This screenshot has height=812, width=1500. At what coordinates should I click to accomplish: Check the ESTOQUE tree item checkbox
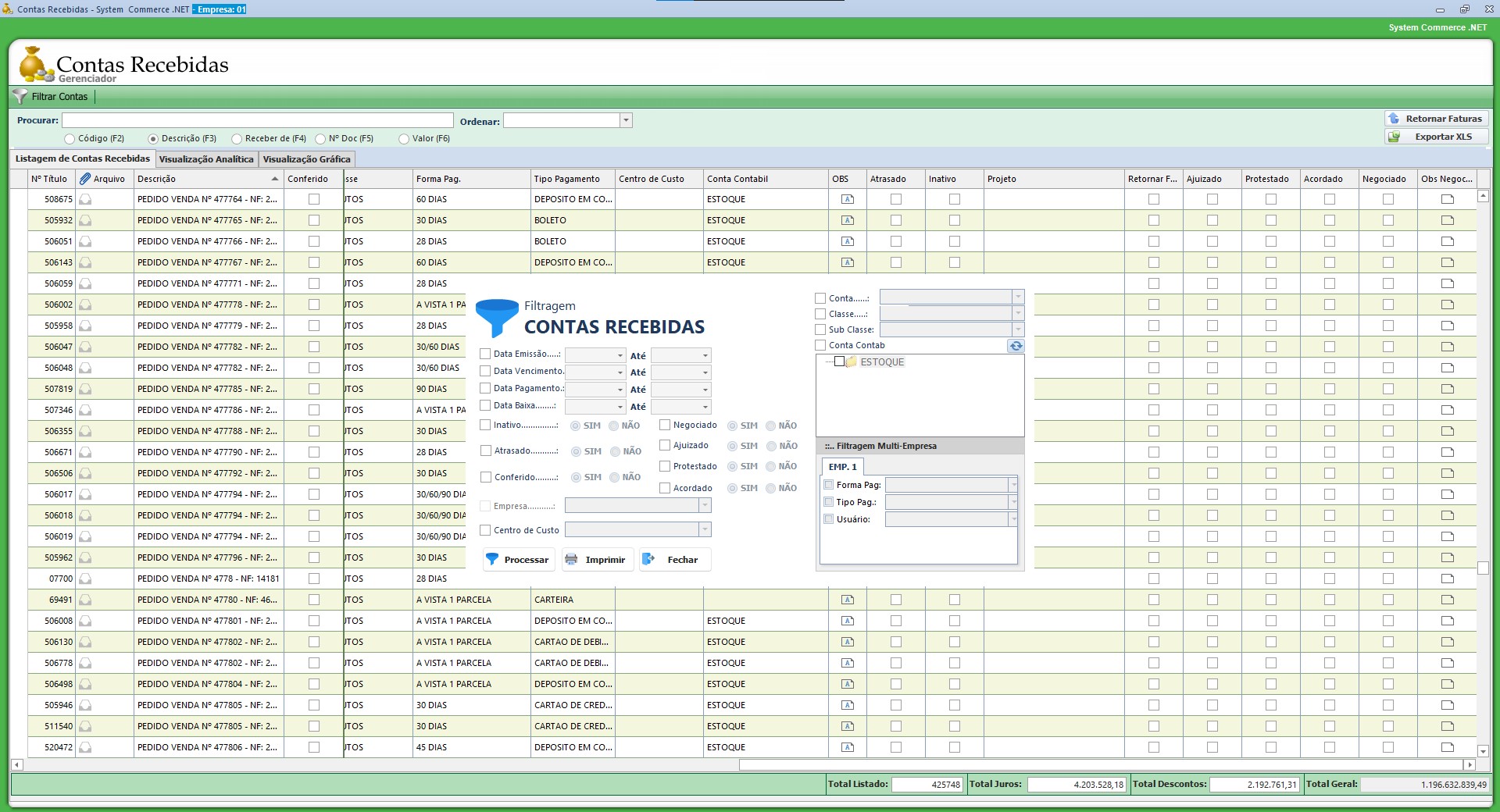pyautogui.click(x=839, y=361)
